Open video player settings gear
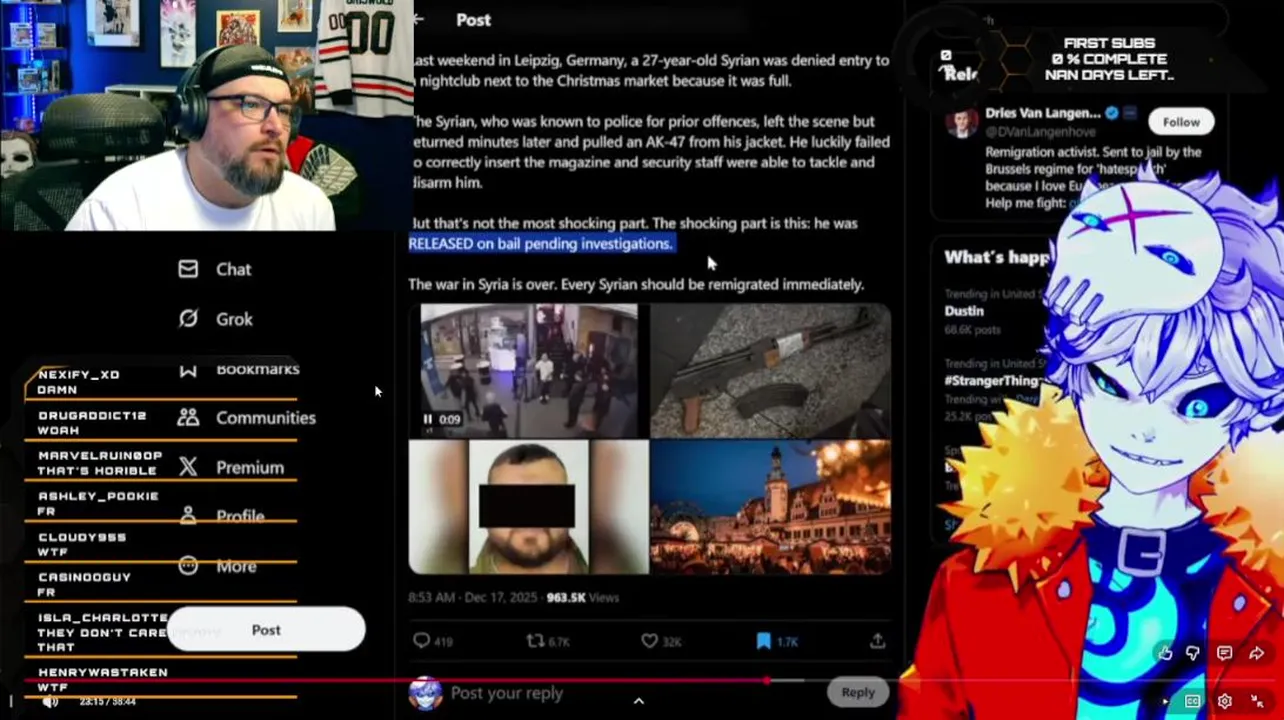Image resolution: width=1284 pixels, height=720 pixels. [1225, 701]
